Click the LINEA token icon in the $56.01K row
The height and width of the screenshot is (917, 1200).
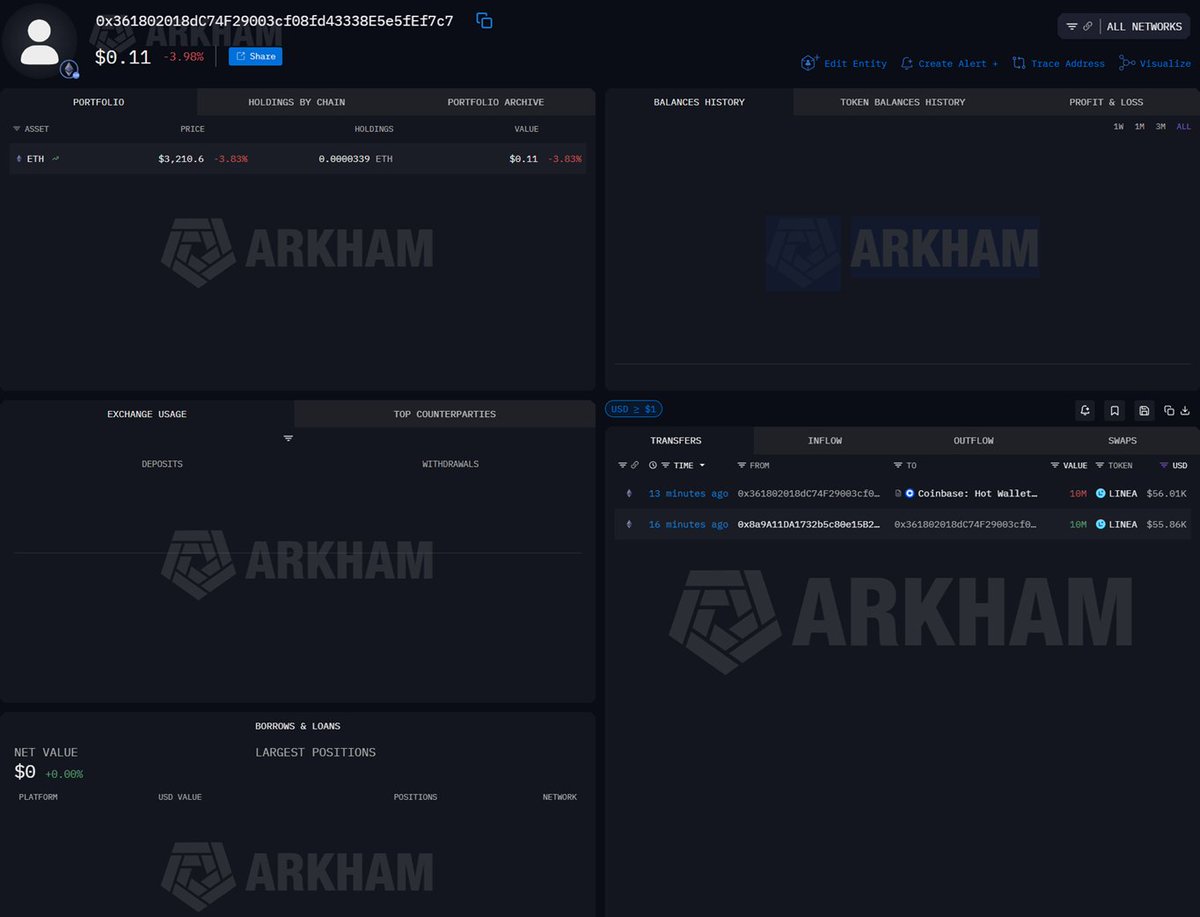tap(1101, 494)
